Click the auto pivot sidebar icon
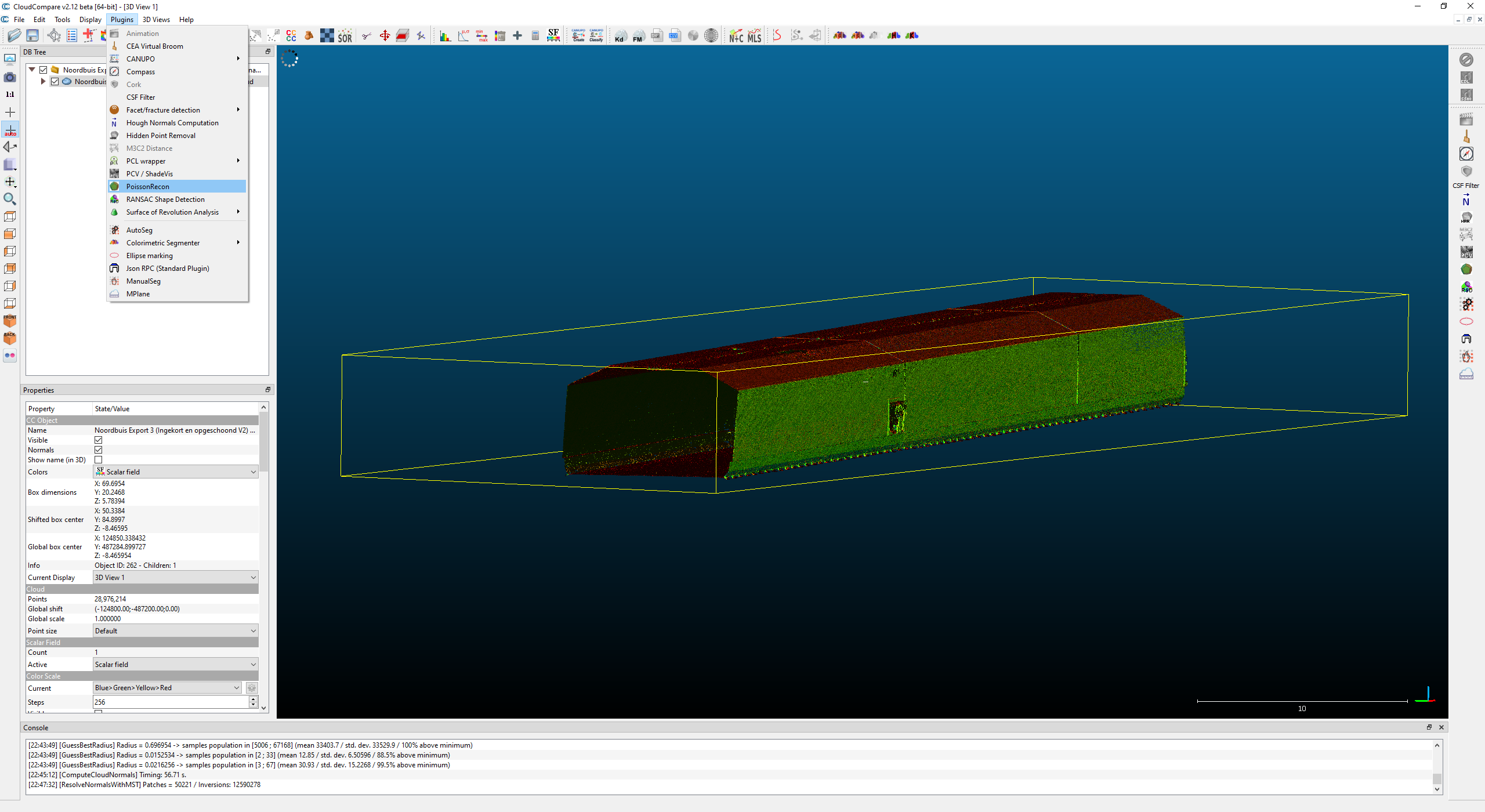The height and width of the screenshot is (812, 1485). (x=10, y=130)
